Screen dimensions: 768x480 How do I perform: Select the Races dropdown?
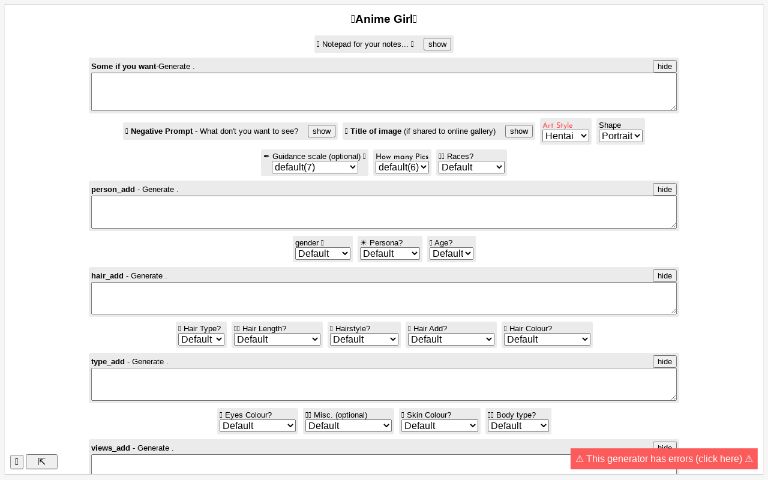(471, 167)
